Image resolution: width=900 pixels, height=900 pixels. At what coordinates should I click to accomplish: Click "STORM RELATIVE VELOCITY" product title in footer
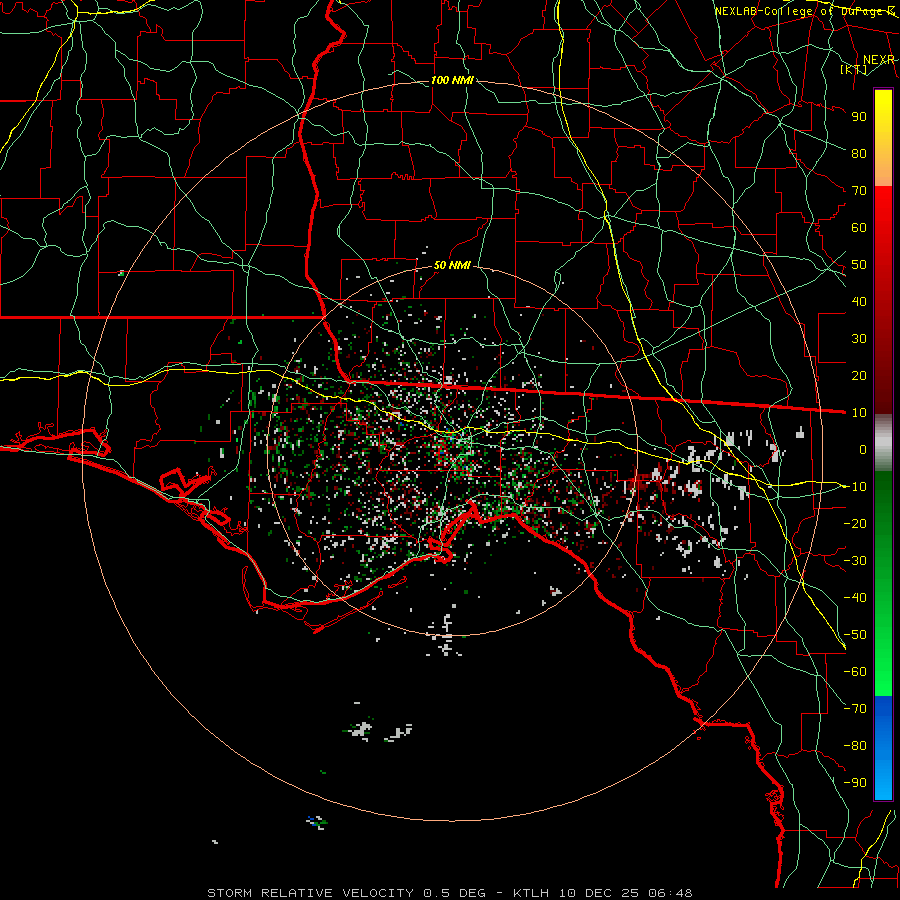pyautogui.click(x=310, y=893)
